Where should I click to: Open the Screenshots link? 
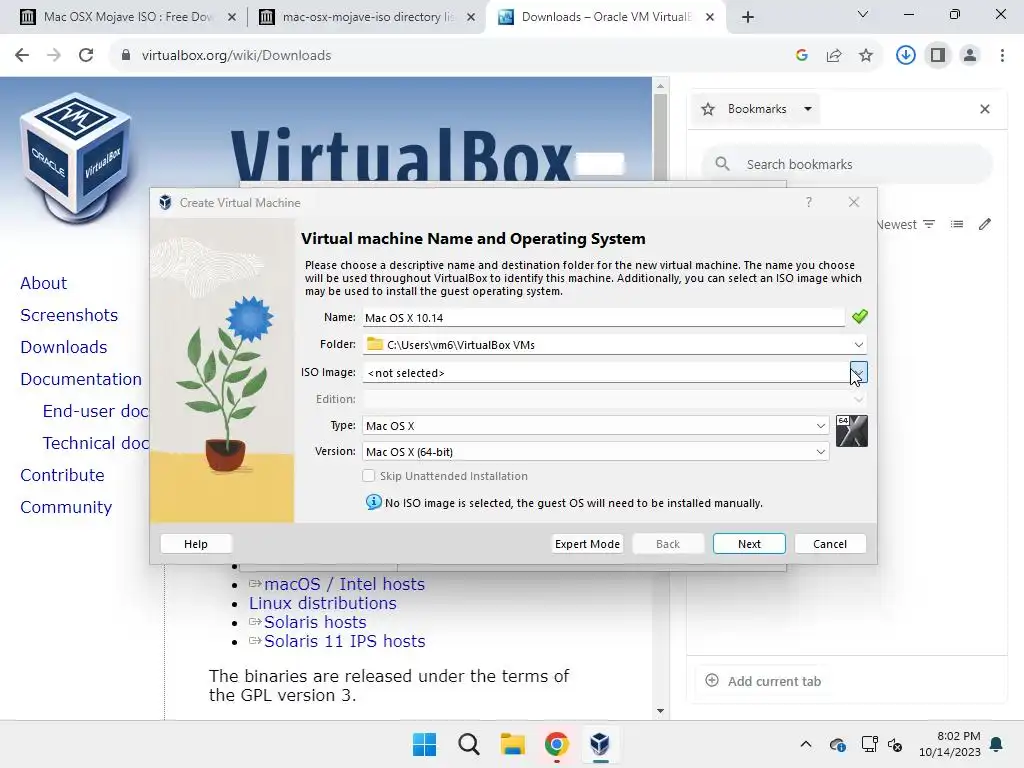(x=69, y=315)
